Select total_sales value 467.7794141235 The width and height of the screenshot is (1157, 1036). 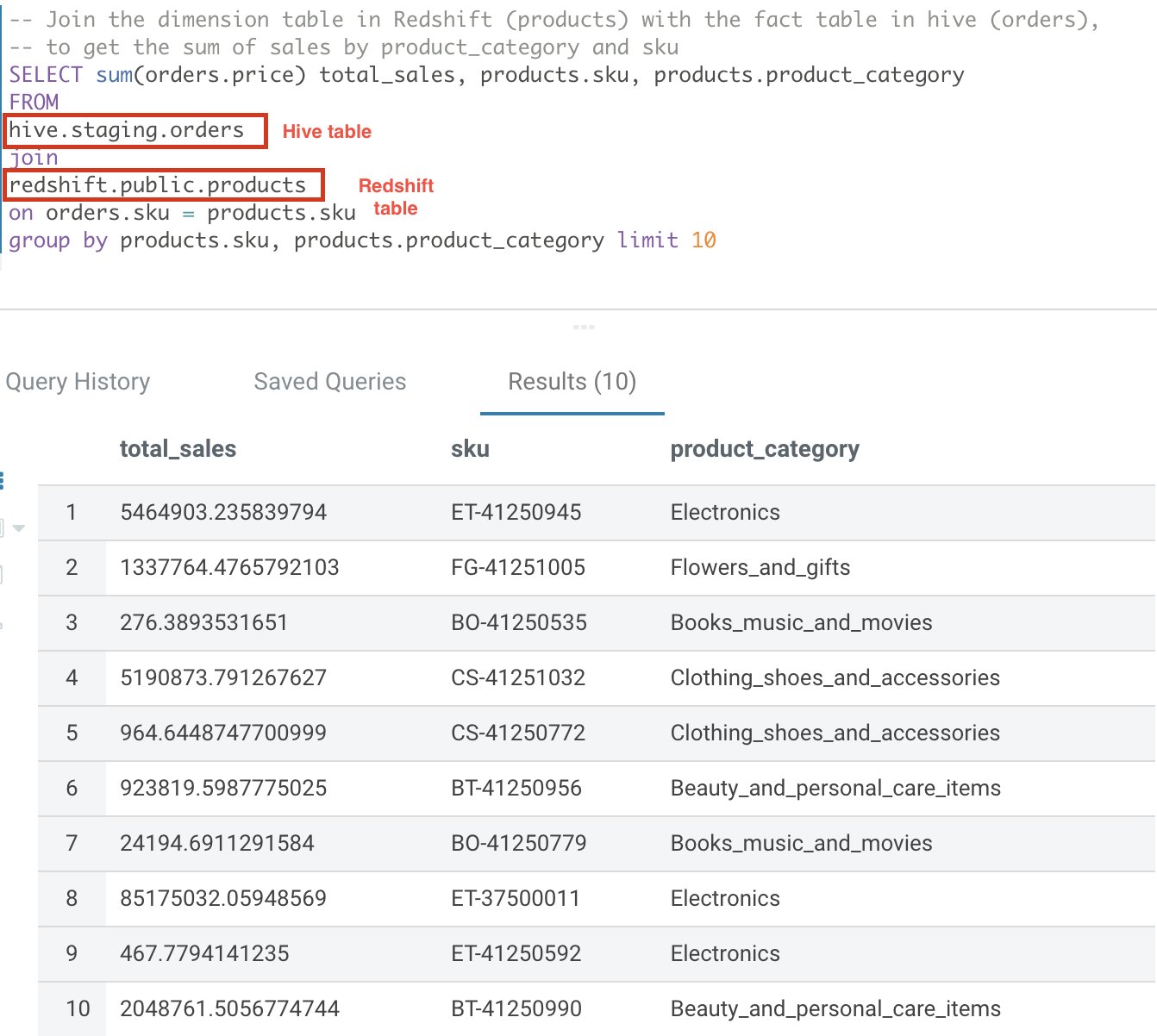(x=204, y=953)
